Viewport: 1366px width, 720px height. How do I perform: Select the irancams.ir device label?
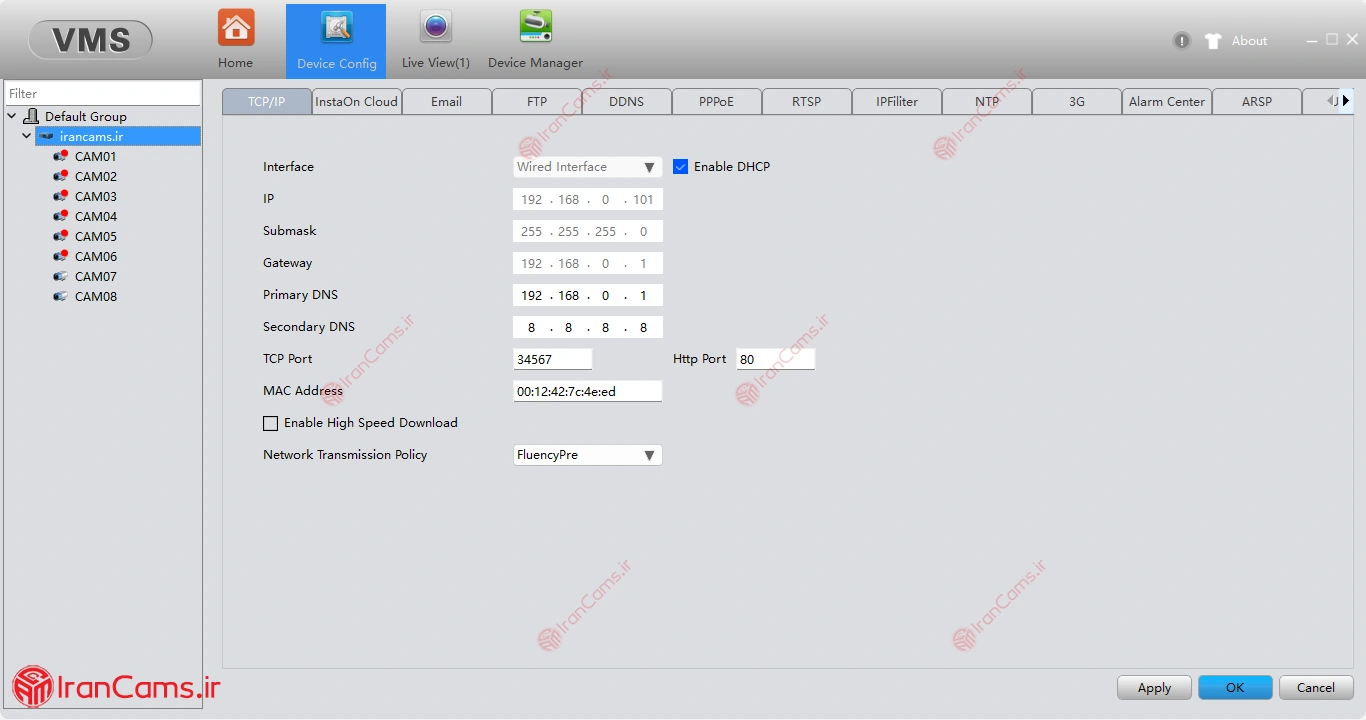91,136
